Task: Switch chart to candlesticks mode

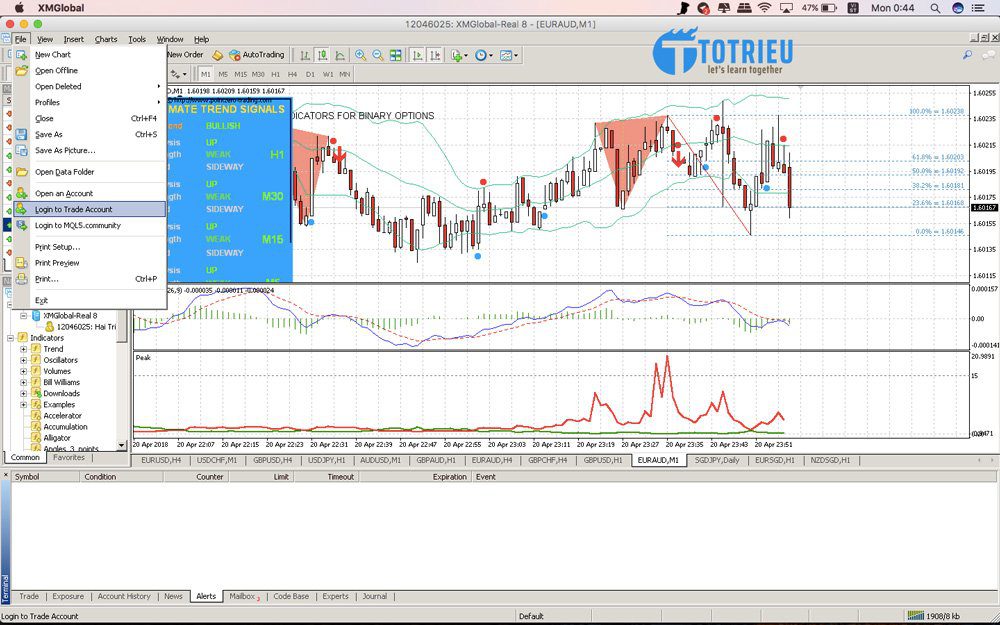Action: tap(323, 55)
